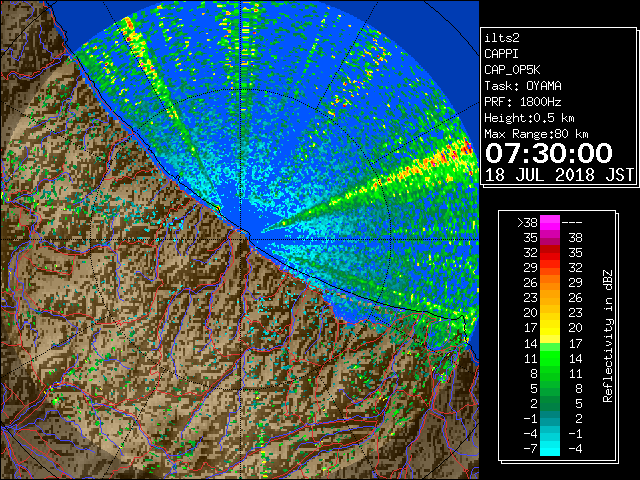Click the '>38' legend value
The height and width of the screenshot is (480, 640).
527,222
